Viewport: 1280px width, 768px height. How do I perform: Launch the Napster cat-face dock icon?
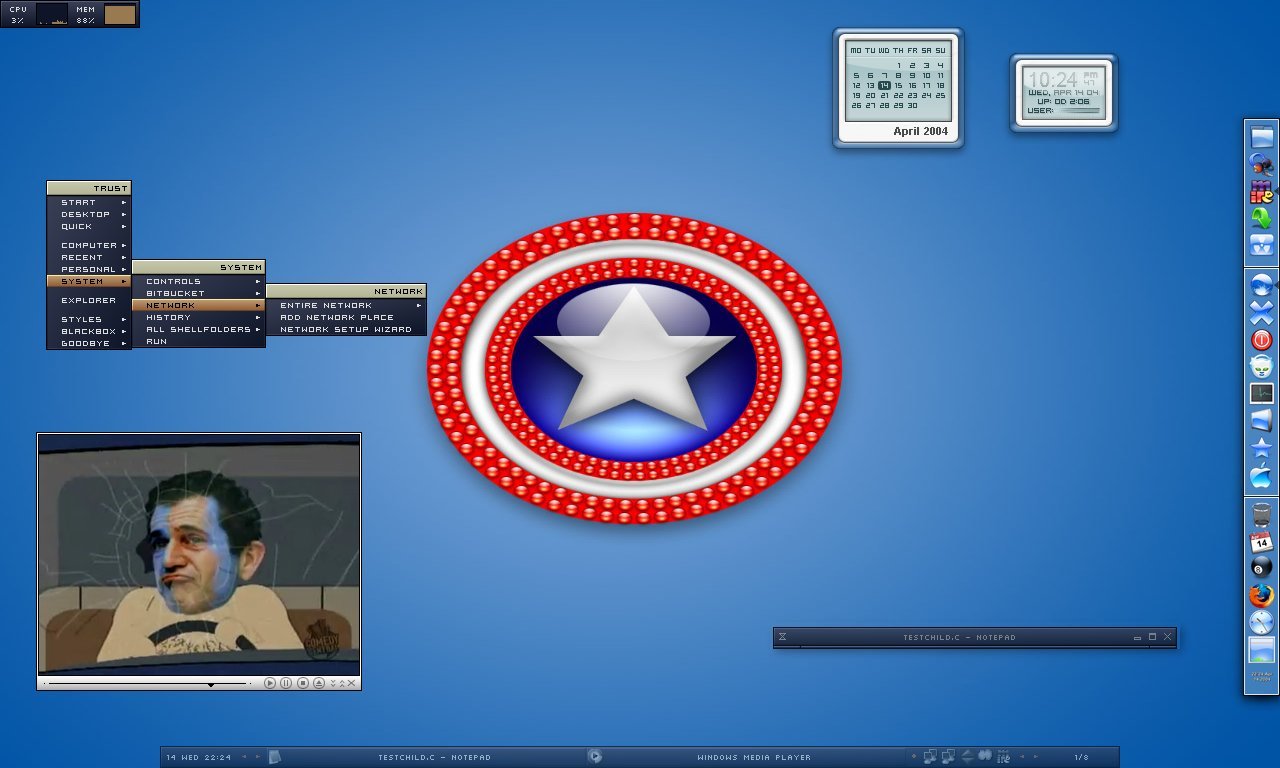(1261, 367)
